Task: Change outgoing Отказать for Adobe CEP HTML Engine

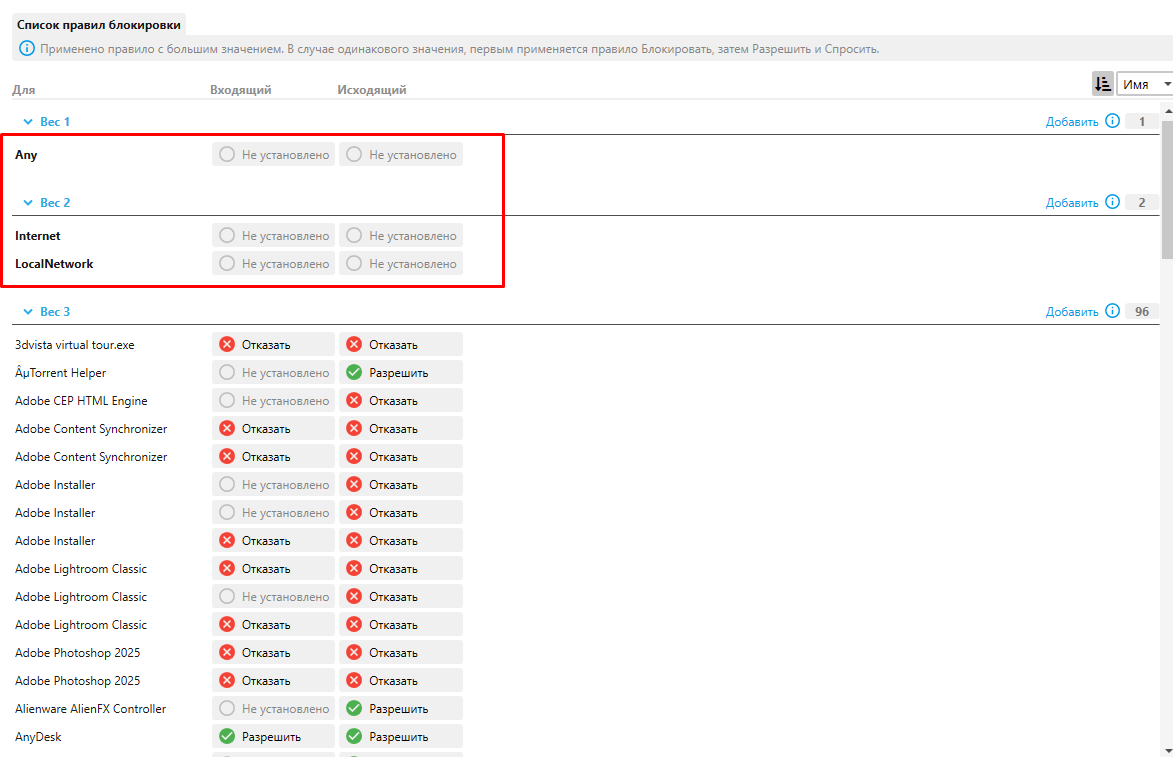Action: click(x=400, y=400)
